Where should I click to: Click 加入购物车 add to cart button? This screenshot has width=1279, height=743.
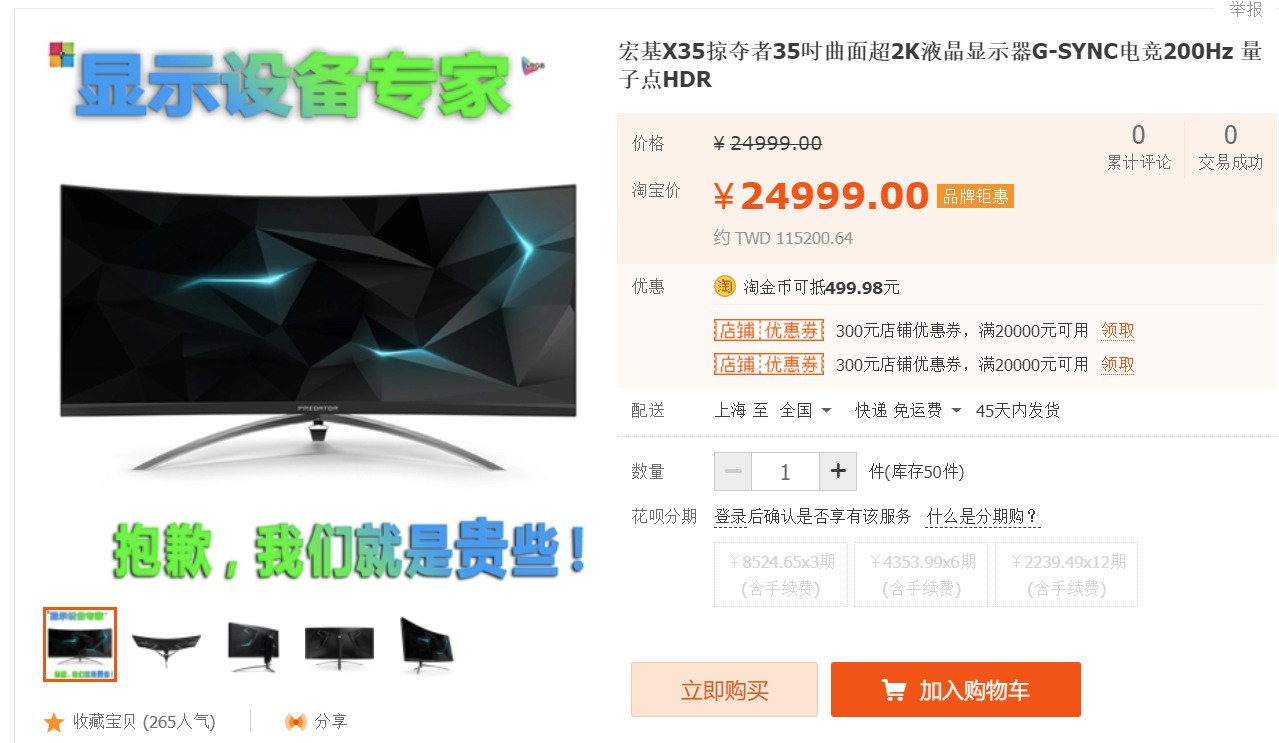tap(956, 690)
